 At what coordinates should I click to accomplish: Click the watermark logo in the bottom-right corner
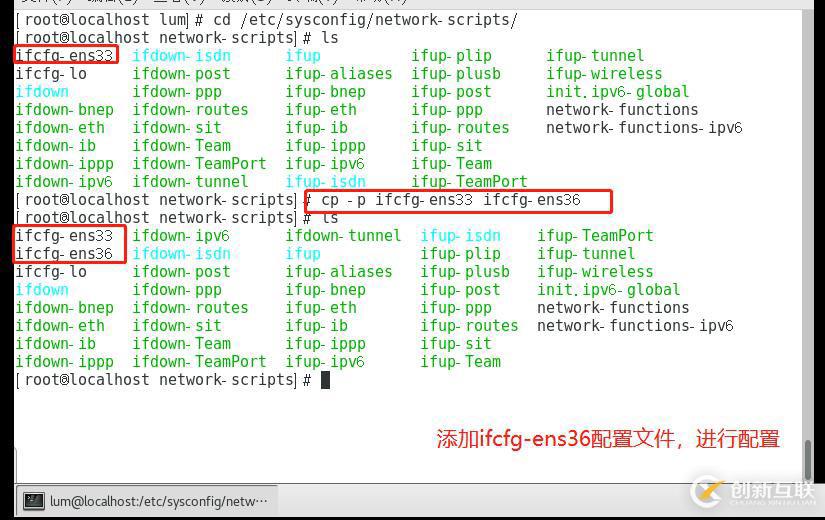753,491
